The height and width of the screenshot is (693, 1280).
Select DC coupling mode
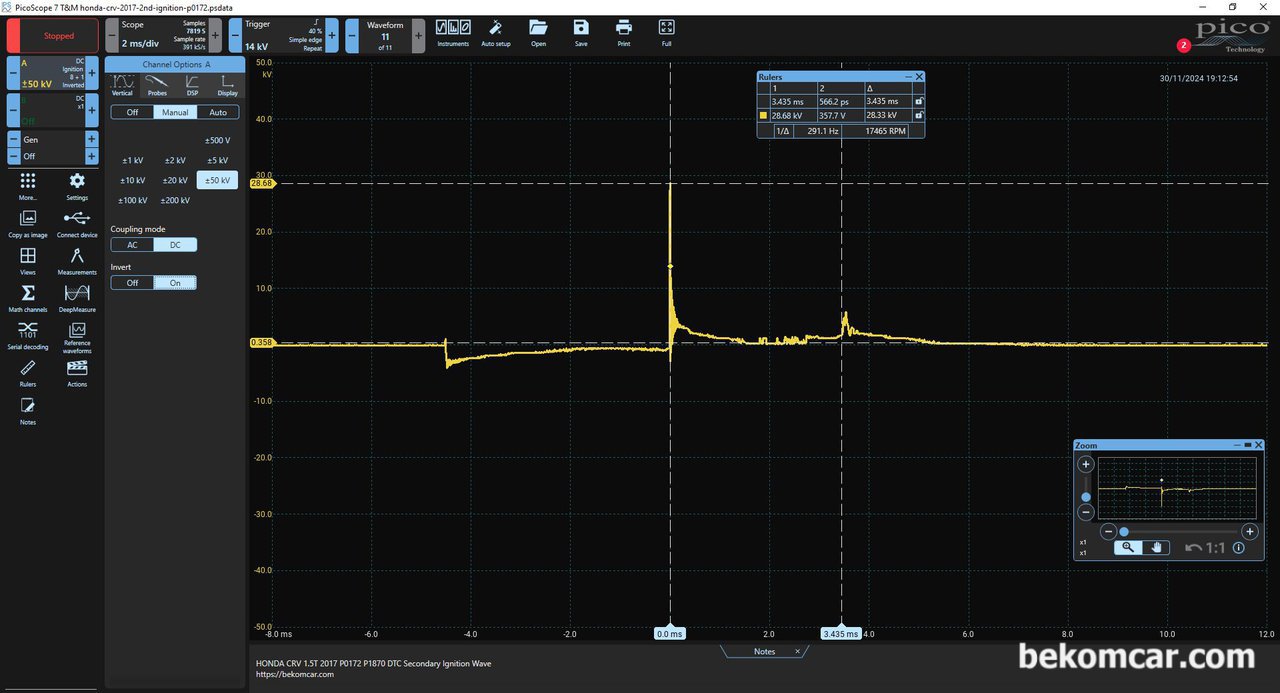click(175, 245)
